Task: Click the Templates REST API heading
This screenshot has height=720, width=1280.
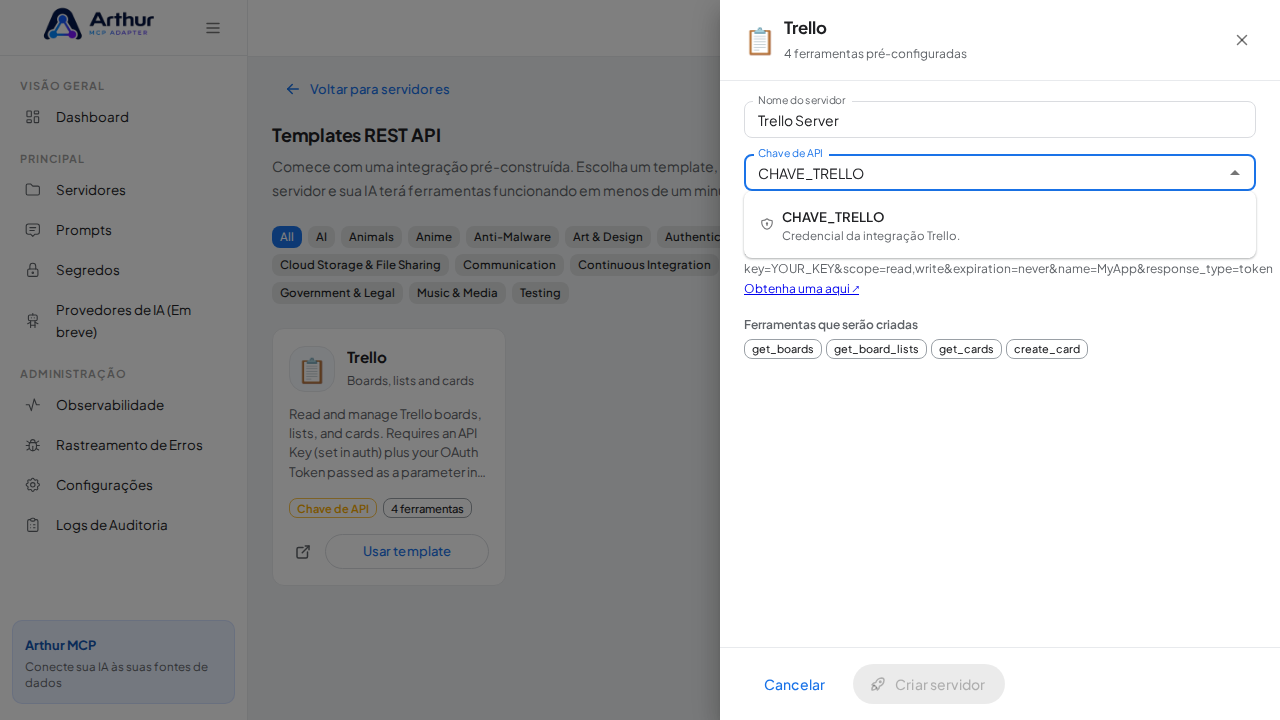Action: tap(356, 135)
